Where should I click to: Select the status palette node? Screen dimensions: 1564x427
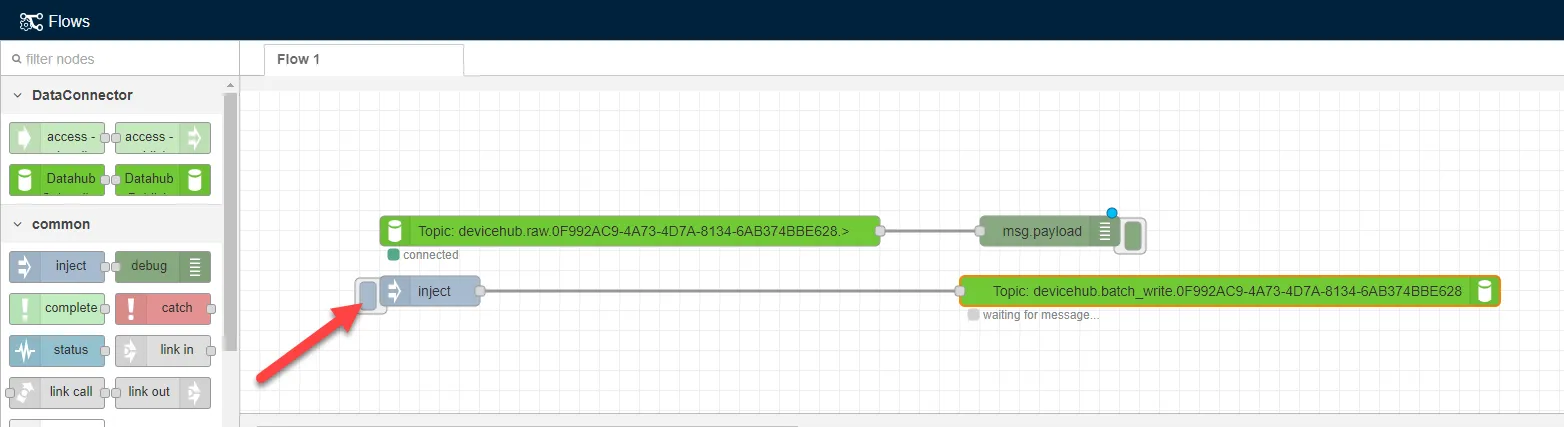pos(57,351)
